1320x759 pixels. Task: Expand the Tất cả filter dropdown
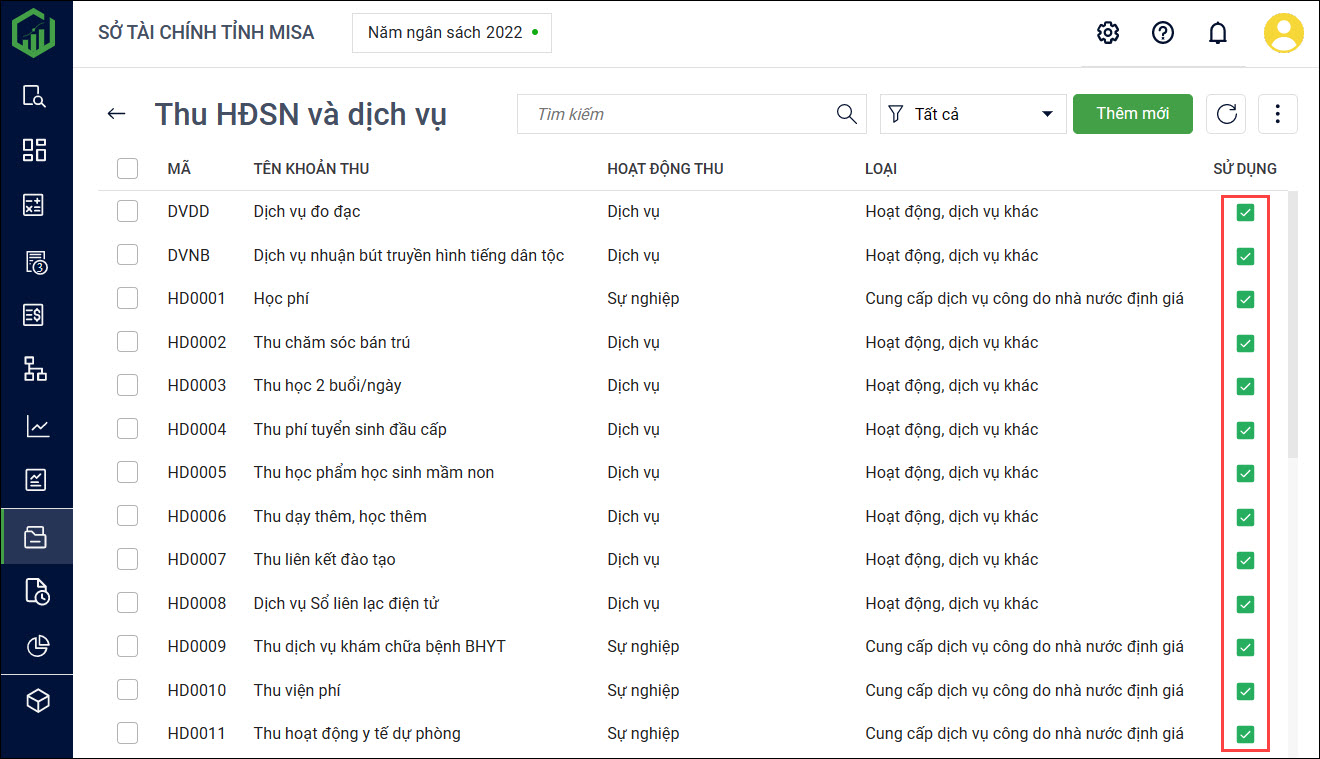pos(969,114)
